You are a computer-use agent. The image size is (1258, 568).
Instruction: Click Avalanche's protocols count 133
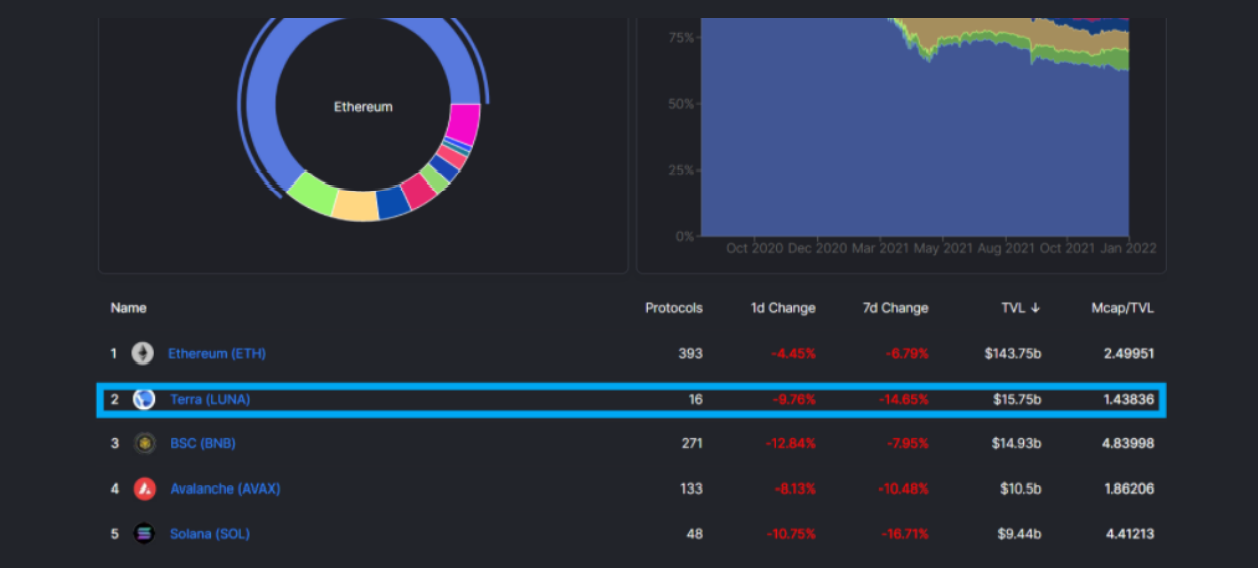click(x=692, y=489)
